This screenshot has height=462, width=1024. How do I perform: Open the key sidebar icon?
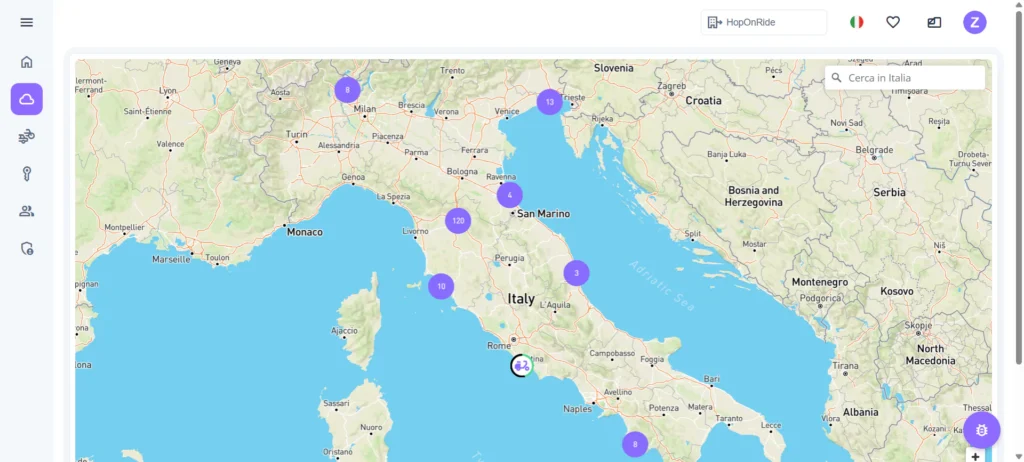(26, 174)
